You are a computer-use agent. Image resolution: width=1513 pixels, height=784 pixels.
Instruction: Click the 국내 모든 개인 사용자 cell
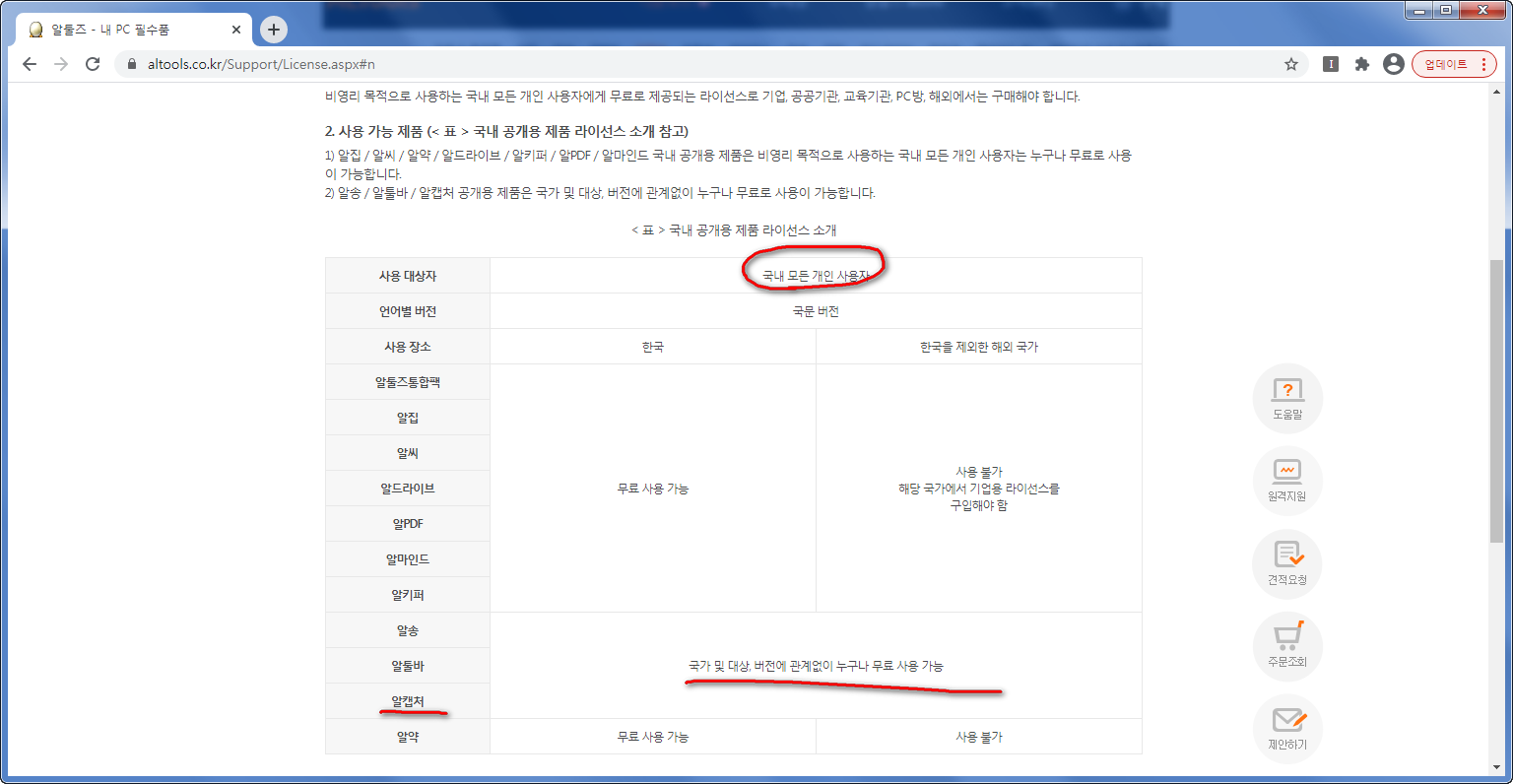(816, 276)
